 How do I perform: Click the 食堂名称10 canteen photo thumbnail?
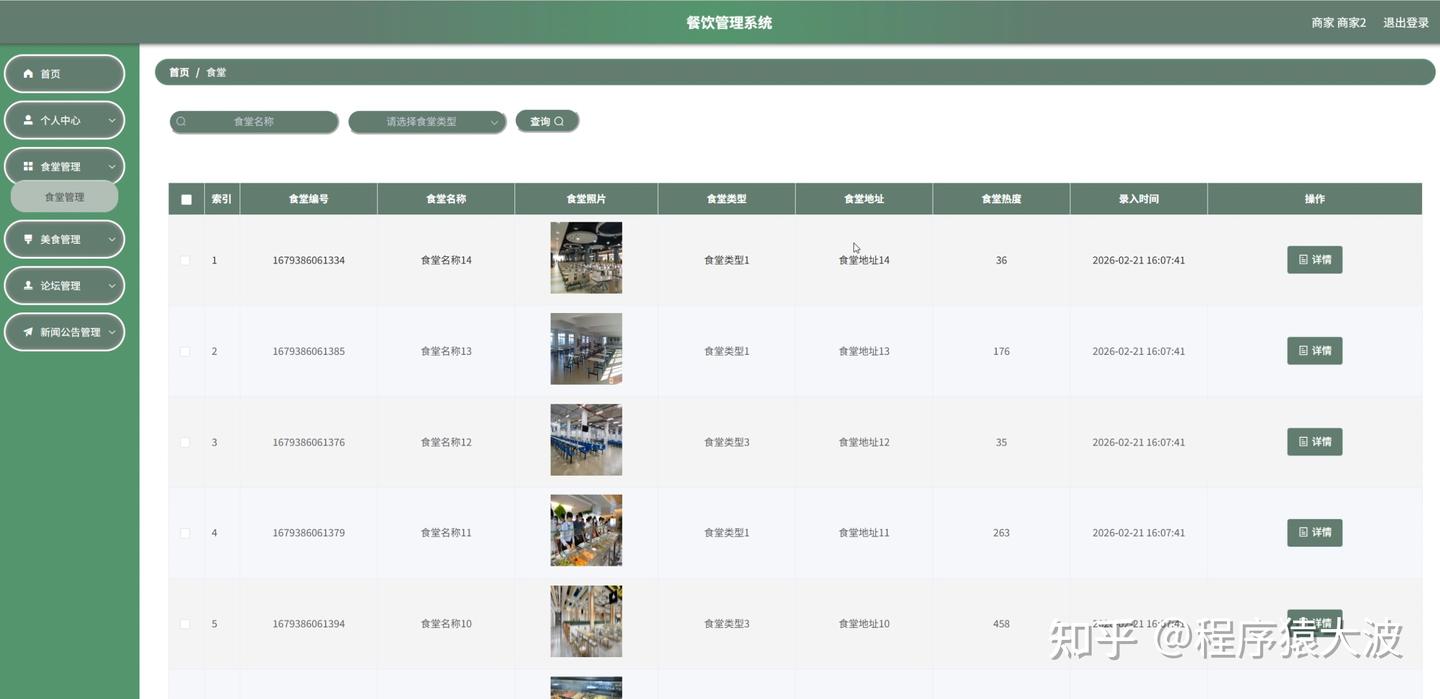click(x=586, y=622)
